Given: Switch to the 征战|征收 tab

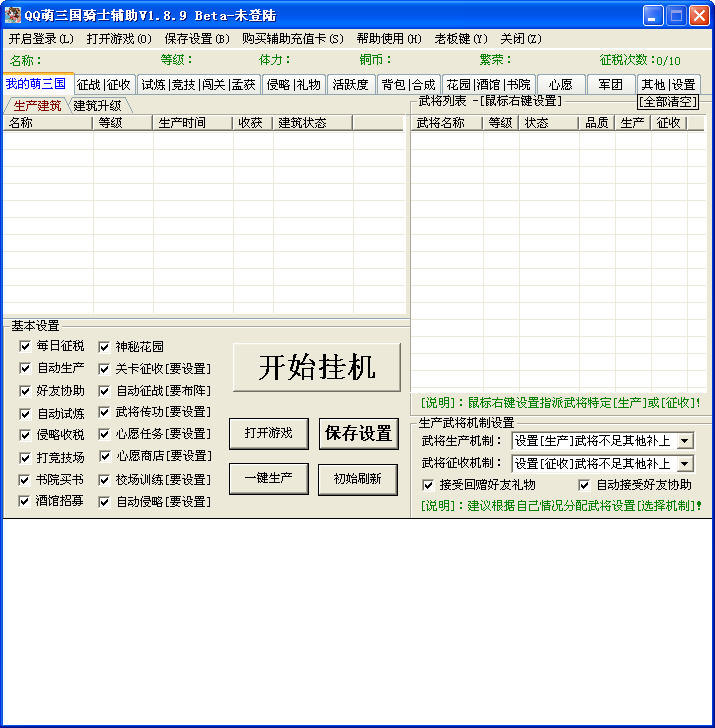Looking at the screenshot, I should point(104,85).
